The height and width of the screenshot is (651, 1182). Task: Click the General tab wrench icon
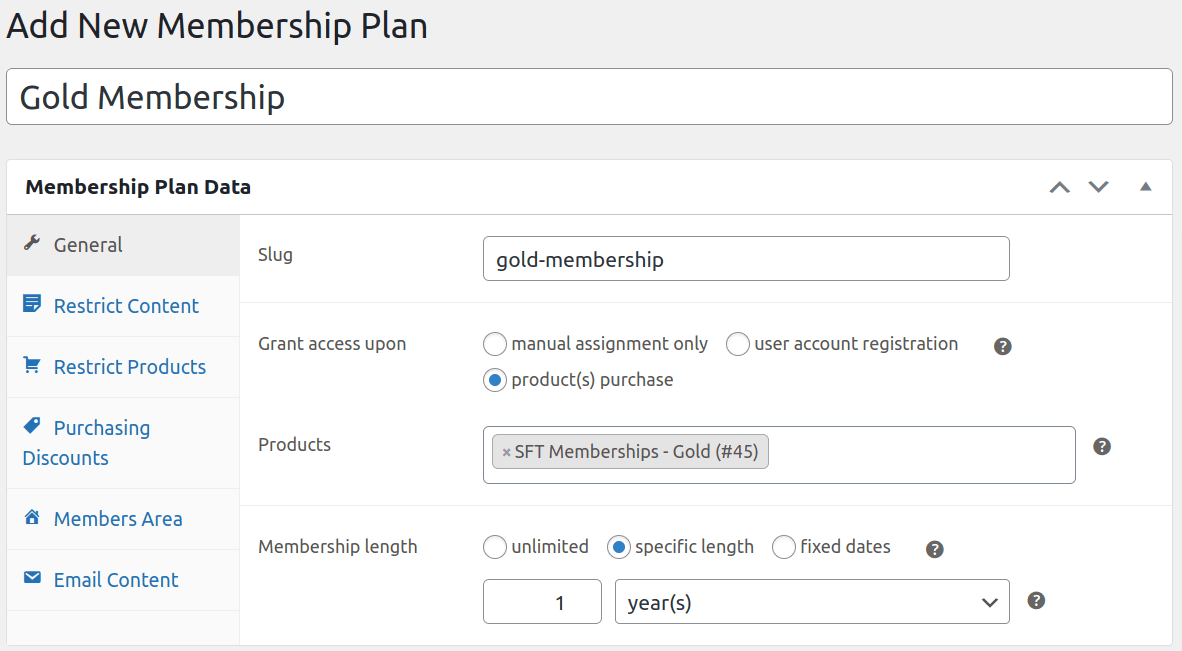coord(32,243)
